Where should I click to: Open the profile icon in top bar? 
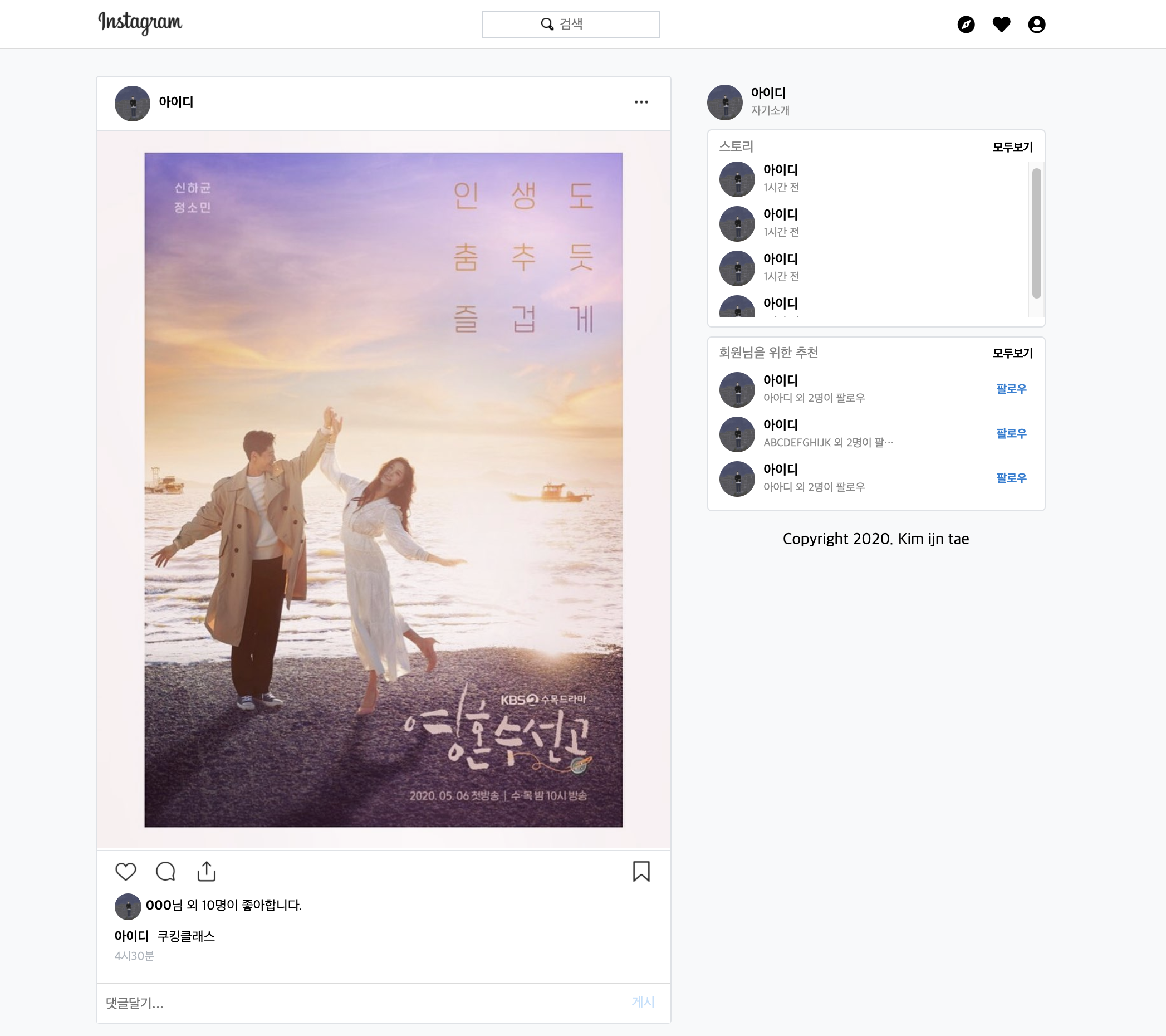(x=1036, y=25)
